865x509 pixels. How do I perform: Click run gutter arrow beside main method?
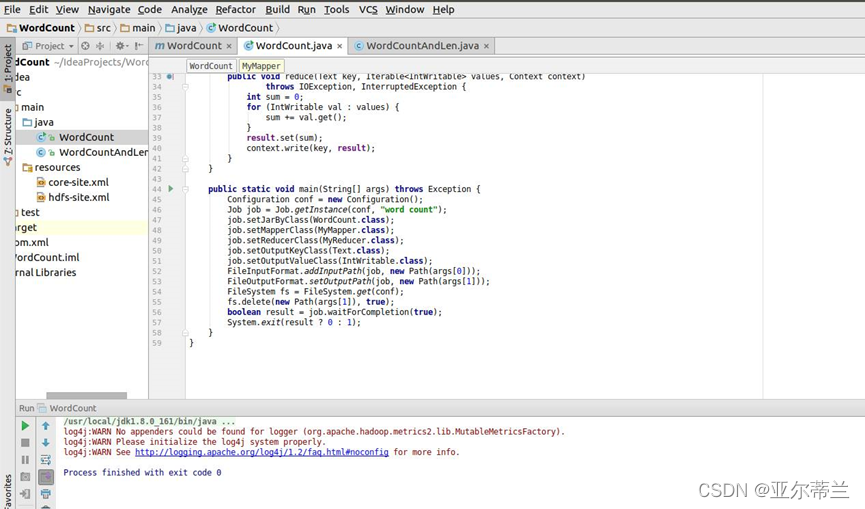[170, 189]
